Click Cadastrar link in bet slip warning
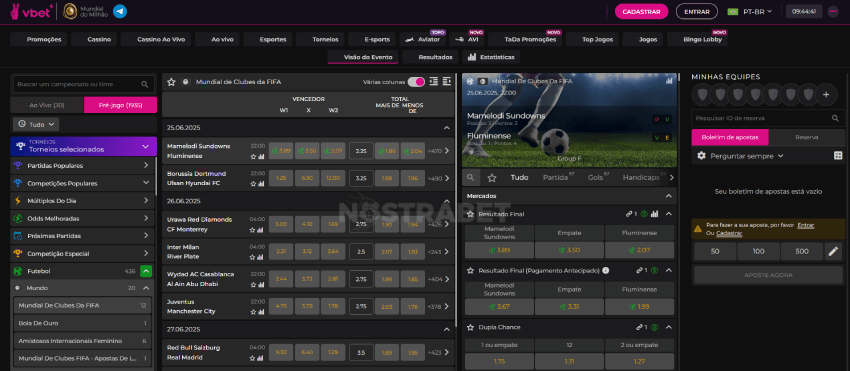The image size is (850, 371). click(x=729, y=233)
